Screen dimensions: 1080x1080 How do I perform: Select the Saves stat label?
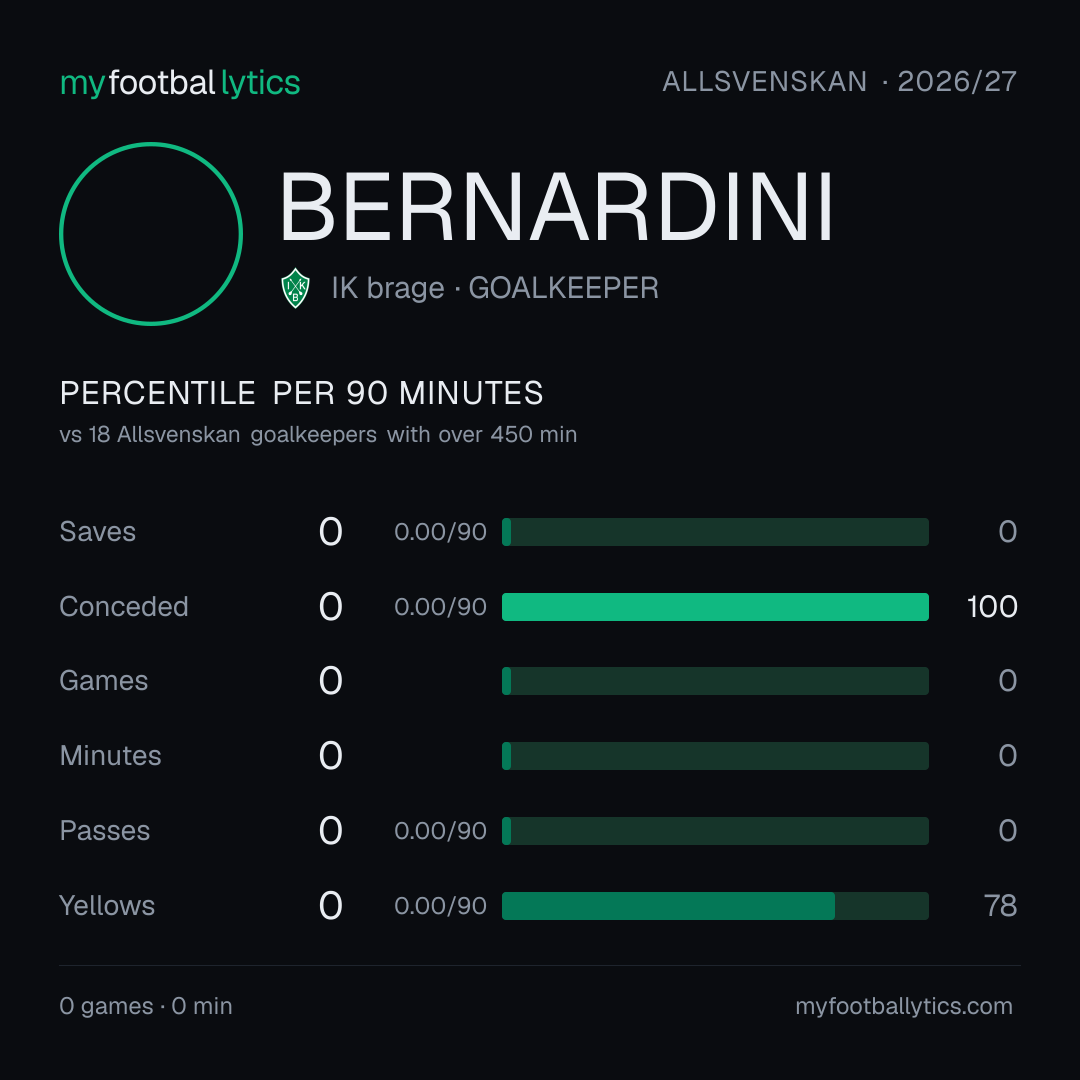point(98,532)
